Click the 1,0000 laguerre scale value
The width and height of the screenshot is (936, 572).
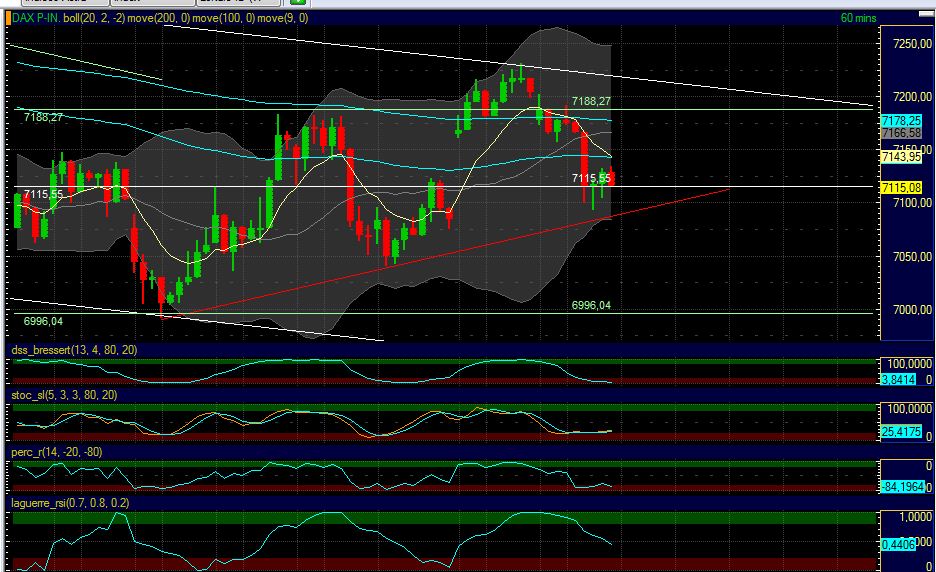[x=915, y=517]
